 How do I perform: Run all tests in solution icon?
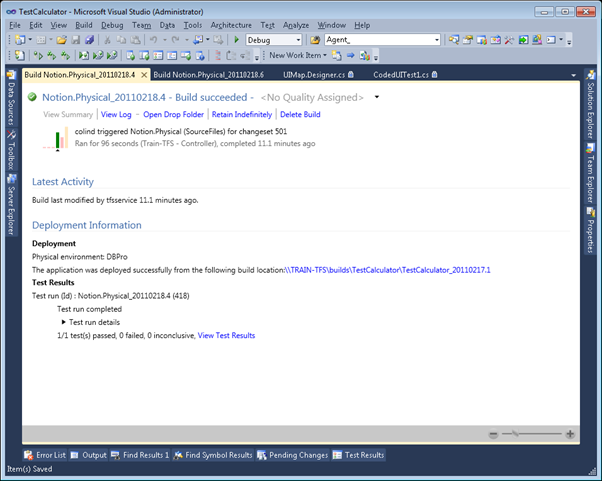[x=51, y=56]
